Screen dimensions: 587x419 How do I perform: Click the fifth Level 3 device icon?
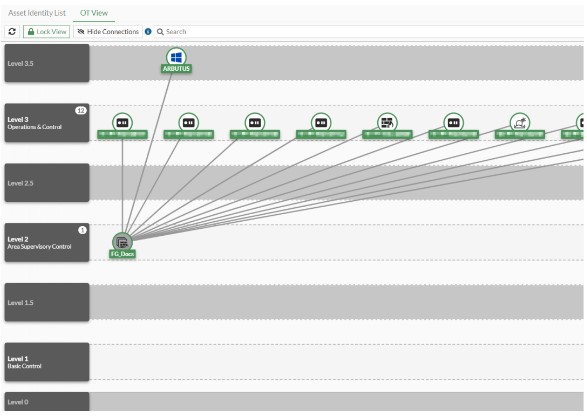(x=387, y=122)
